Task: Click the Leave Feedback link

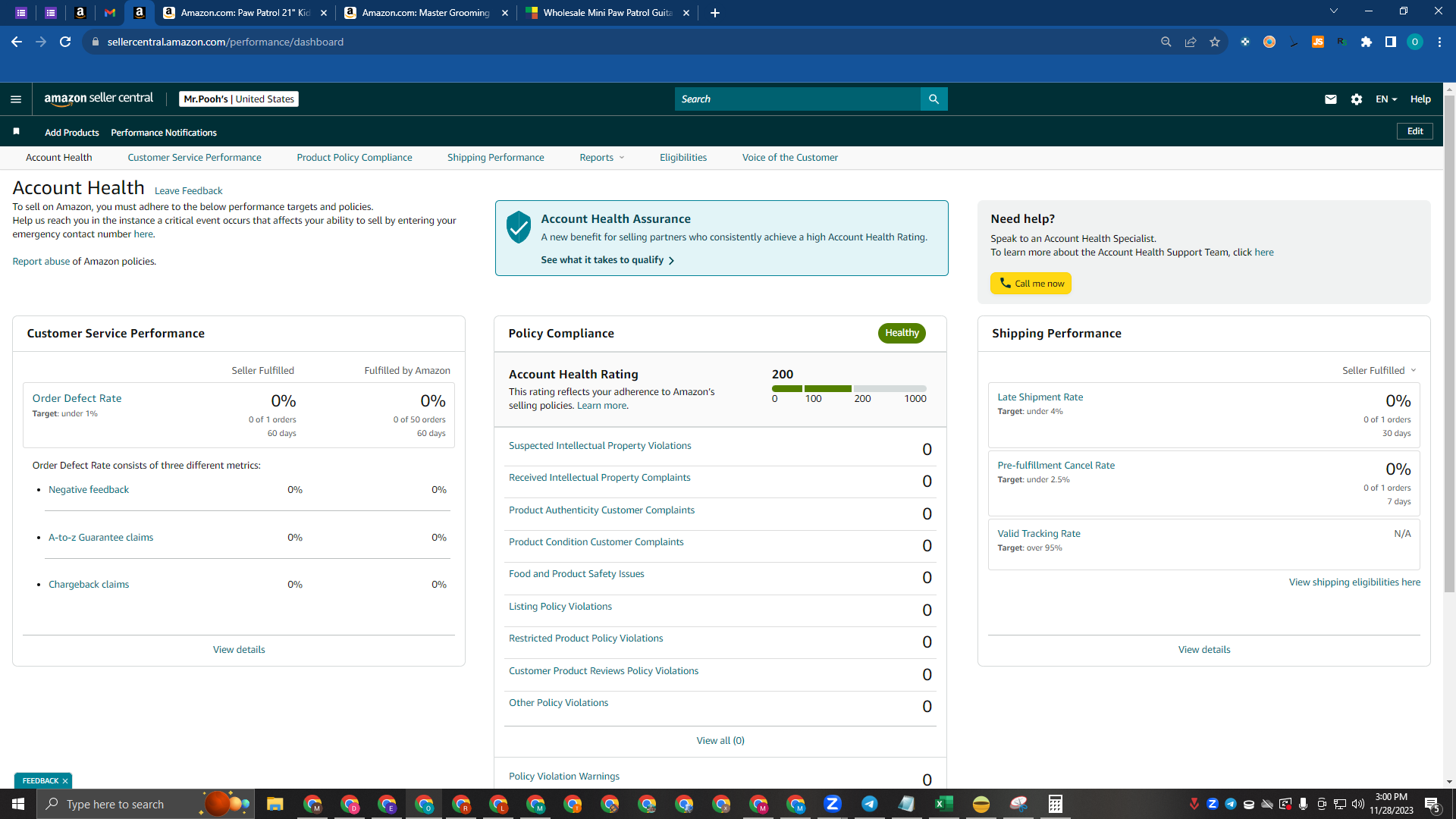Action: tap(188, 191)
